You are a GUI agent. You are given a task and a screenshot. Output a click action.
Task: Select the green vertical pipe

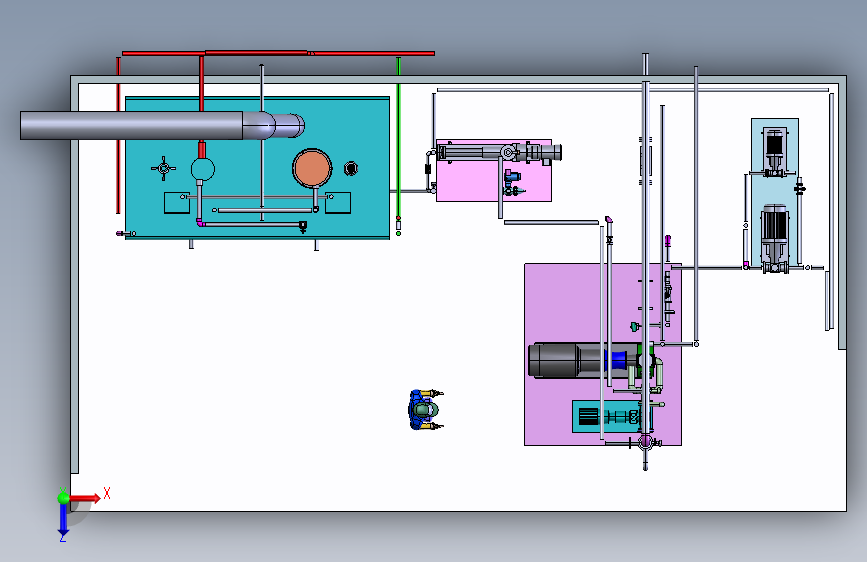(398, 137)
